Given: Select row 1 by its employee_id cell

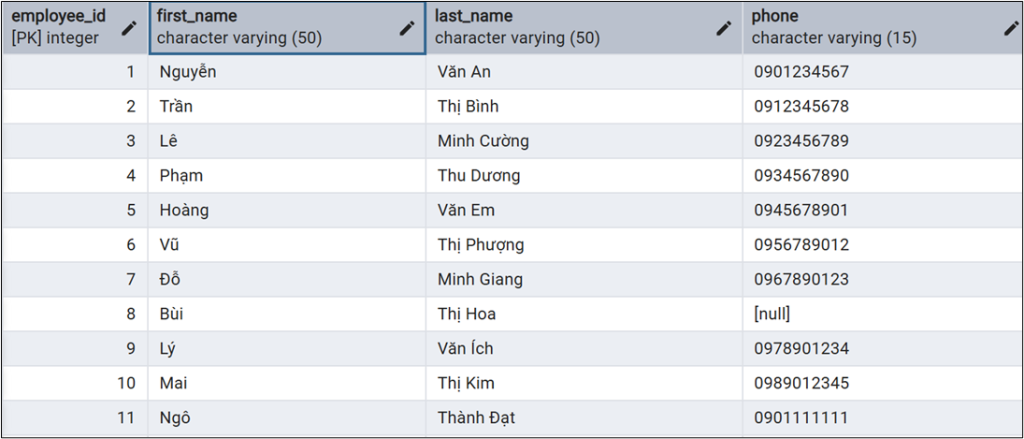Looking at the screenshot, I should [x=75, y=72].
